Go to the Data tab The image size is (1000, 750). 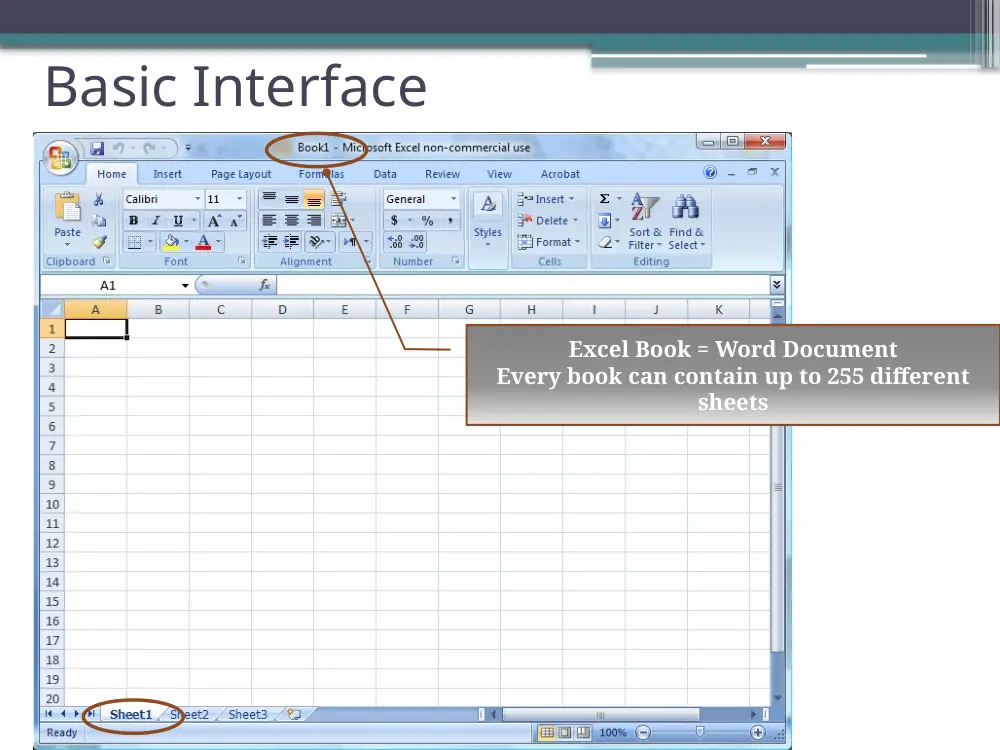click(385, 174)
